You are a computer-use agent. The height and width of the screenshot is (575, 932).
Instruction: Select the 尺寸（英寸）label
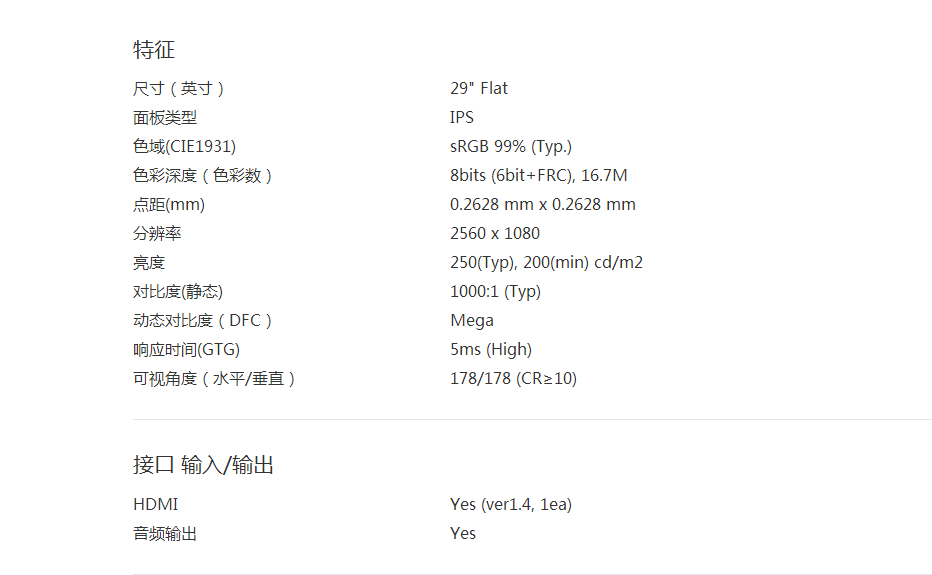pyautogui.click(x=179, y=88)
